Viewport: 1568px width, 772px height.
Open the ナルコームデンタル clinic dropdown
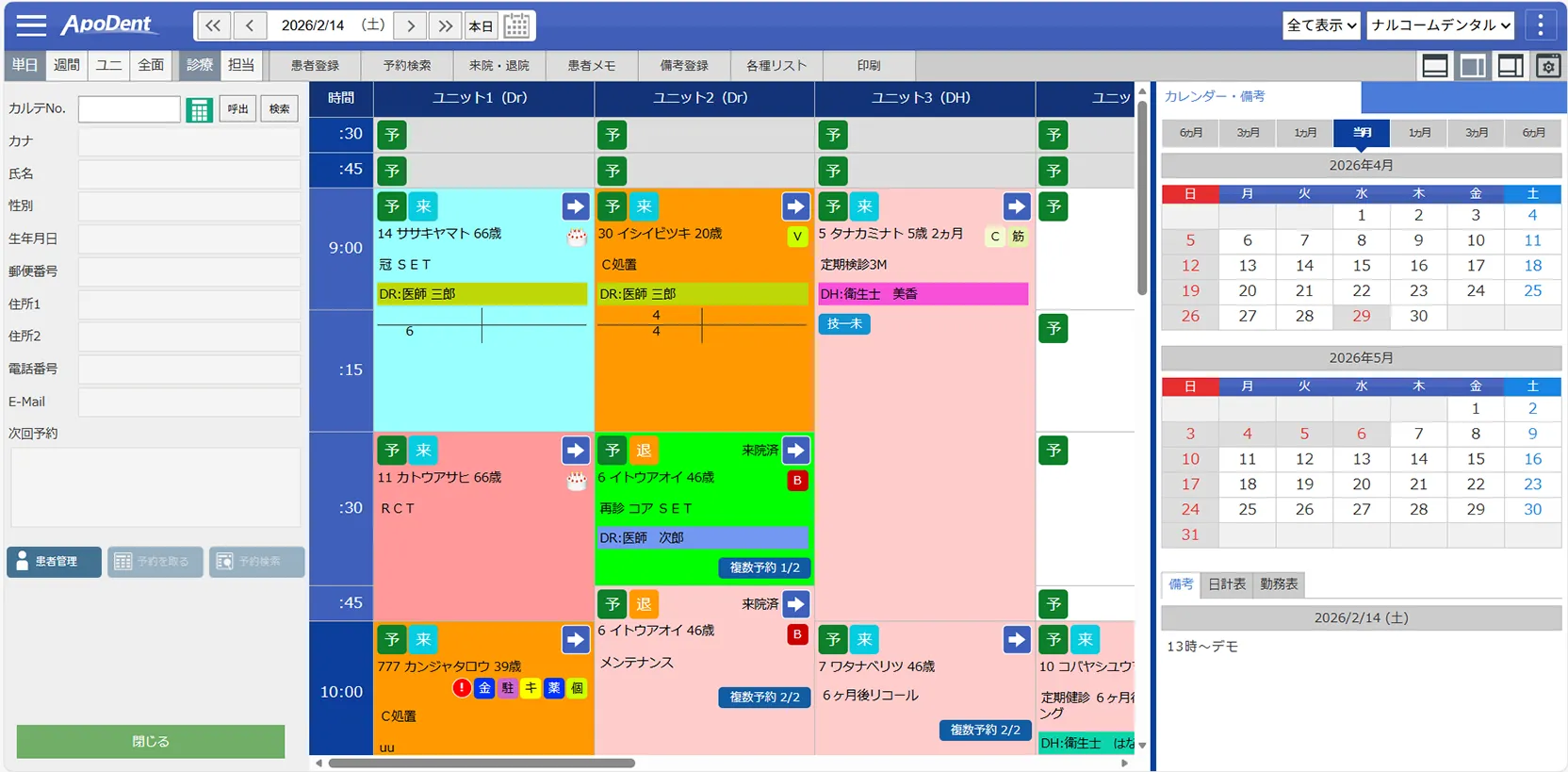(x=1441, y=25)
